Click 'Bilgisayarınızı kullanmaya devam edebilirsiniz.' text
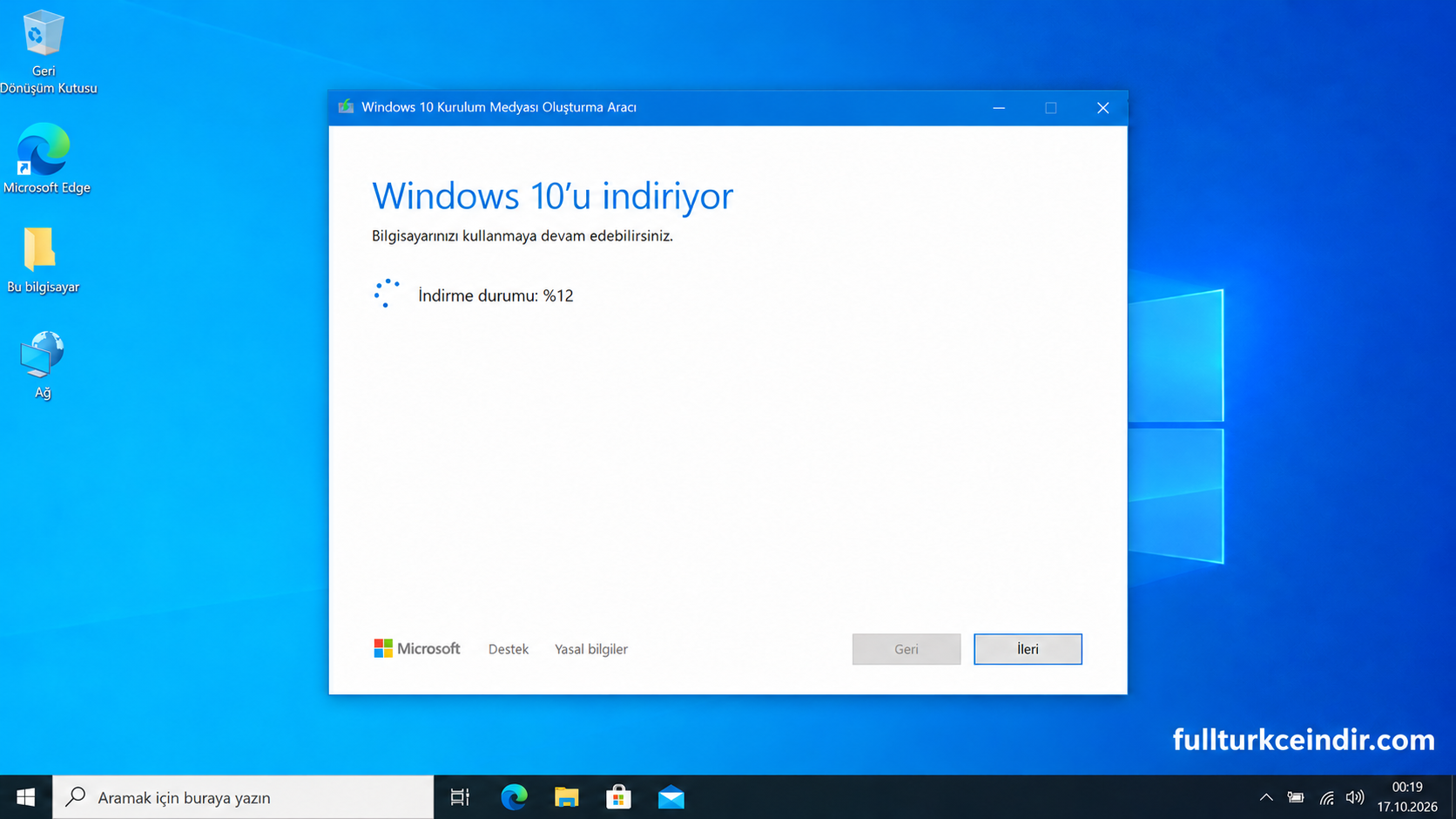Viewport: 1456px width, 819px height. pos(522,236)
